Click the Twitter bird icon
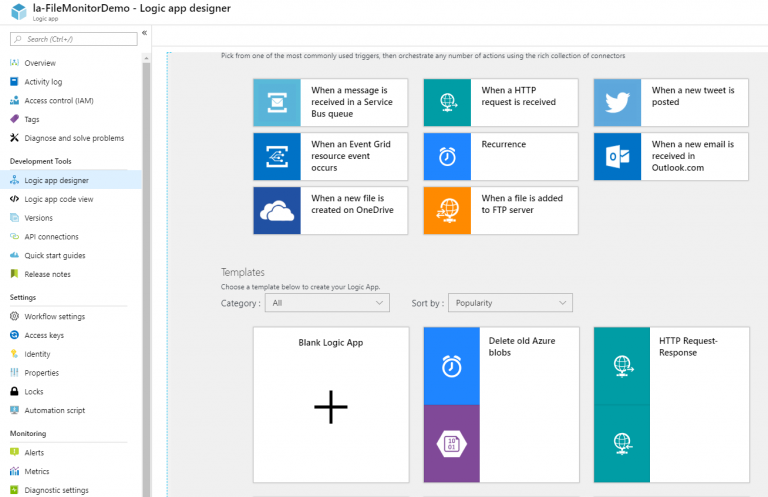Viewport: 768px width, 497px height. 618,103
